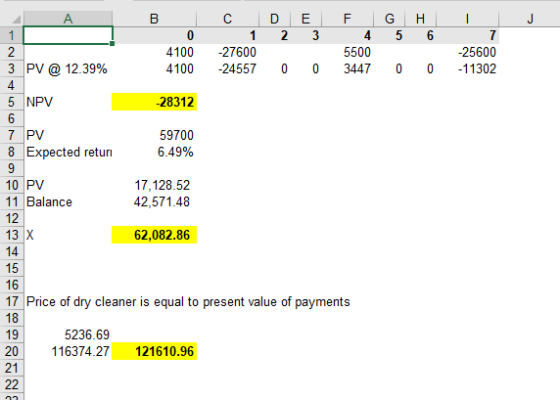Click the active cell A1
The height and width of the screenshot is (400, 560).
click(x=68, y=35)
